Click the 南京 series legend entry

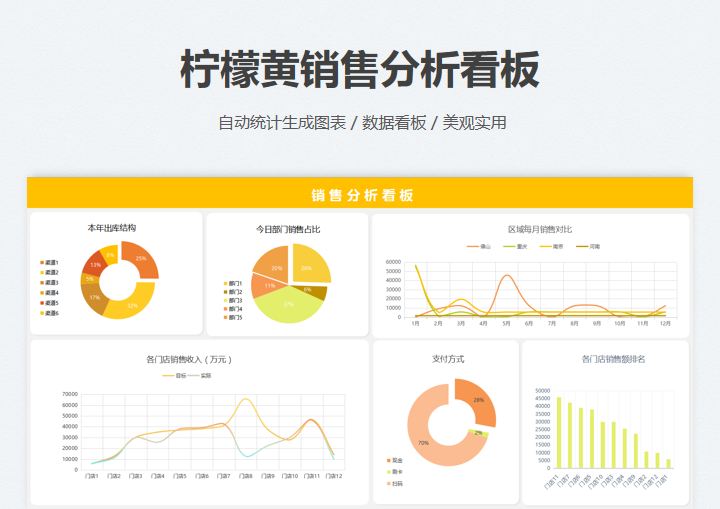551,246
